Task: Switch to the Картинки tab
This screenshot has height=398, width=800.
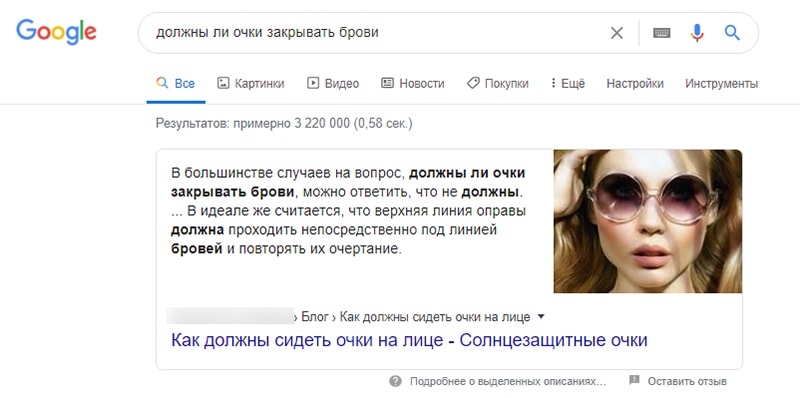Action: point(251,83)
